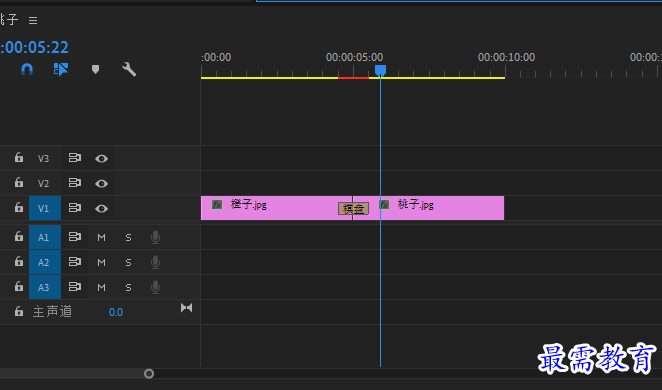Image resolution: width=662 pixels, height=390 pixels.
Task: Toggle V1 track targeting
Action: tap(45, 208)
